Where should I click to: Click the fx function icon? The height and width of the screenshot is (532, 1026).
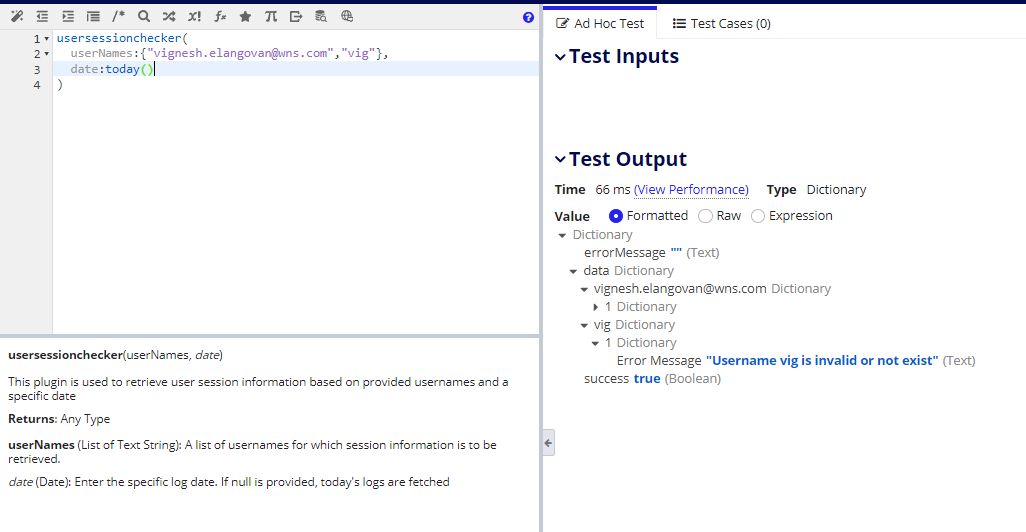pos(220,16)
